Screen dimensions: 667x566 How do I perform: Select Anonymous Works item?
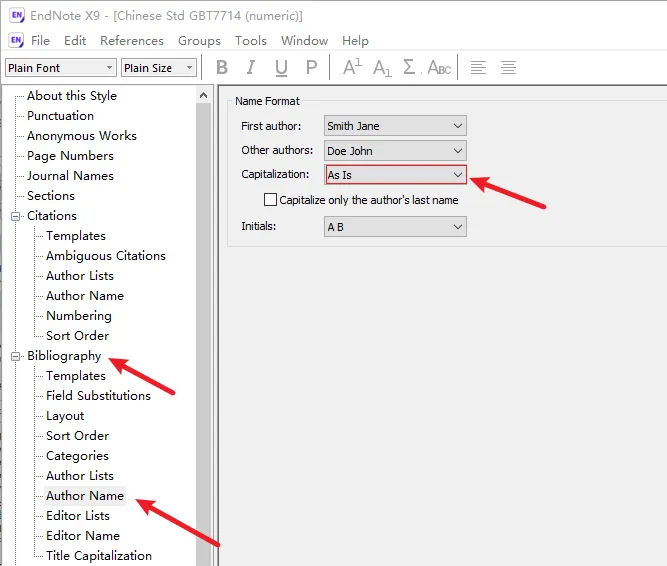pyautogui.click(x=82, y=136)
